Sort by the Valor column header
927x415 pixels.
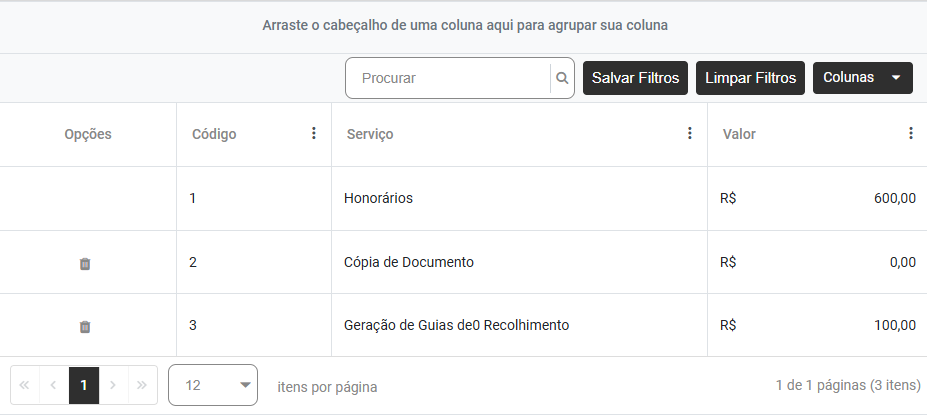pos(740,134)
